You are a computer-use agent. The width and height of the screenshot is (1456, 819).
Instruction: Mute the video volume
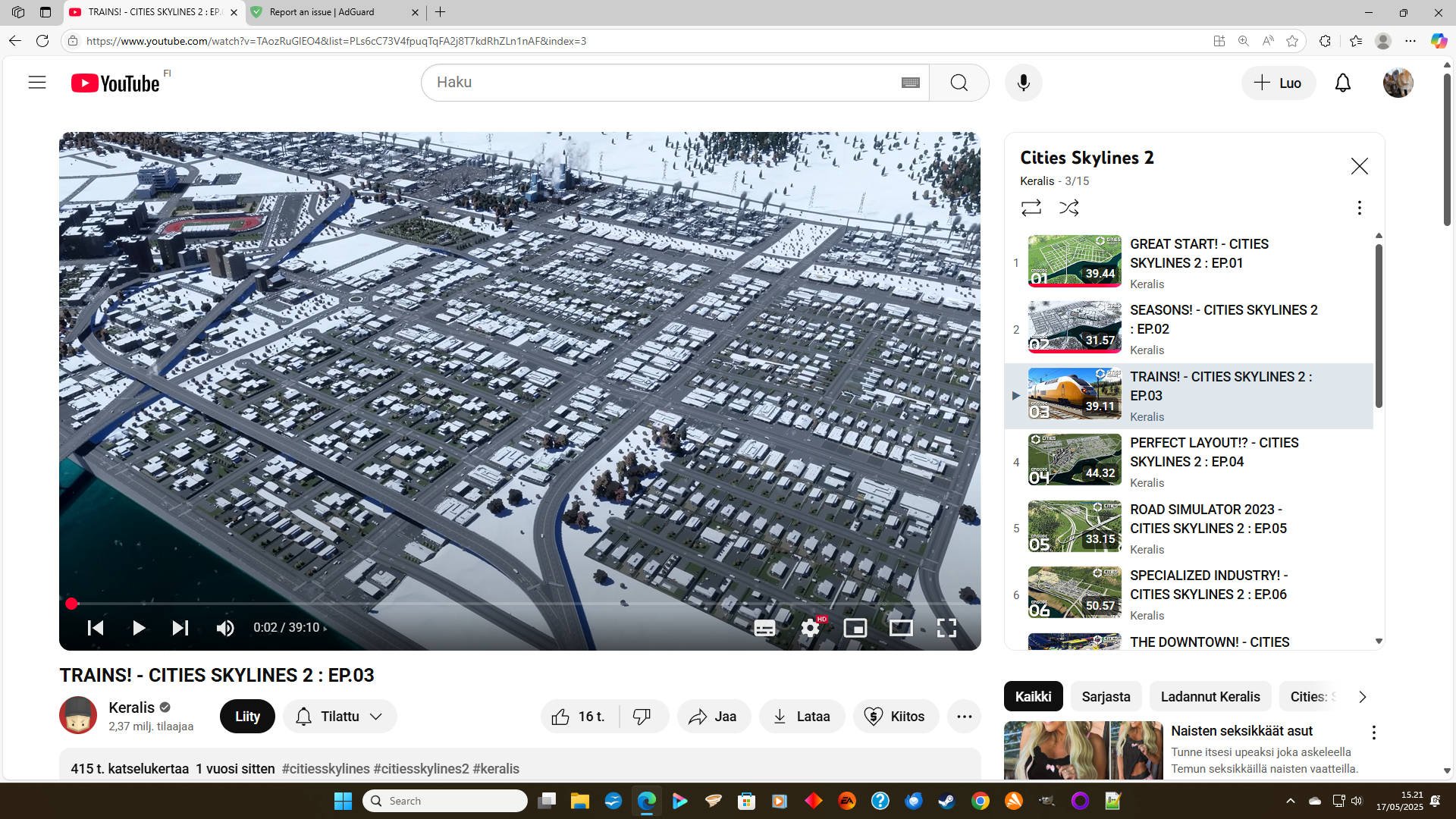point(224,628)
